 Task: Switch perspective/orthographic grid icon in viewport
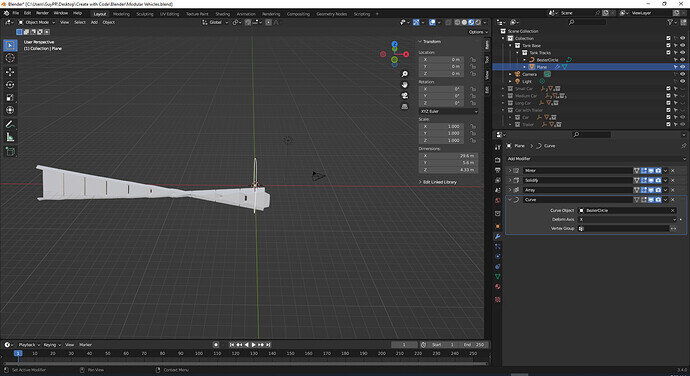coord(404,106)
